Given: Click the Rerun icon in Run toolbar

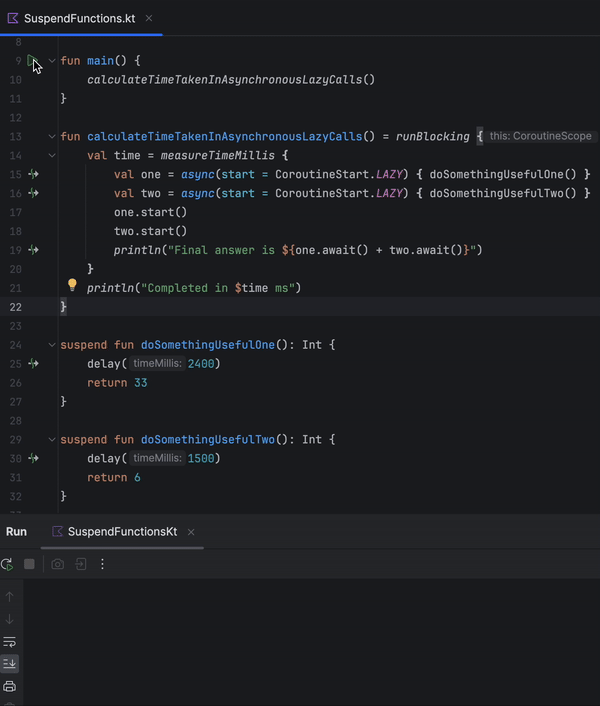Looking at the screenshot, I should [x=8, y=564].
